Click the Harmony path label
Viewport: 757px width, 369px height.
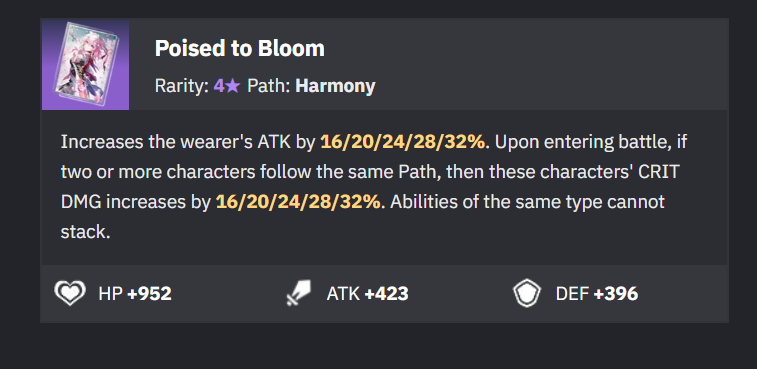[x=335, y=86]
